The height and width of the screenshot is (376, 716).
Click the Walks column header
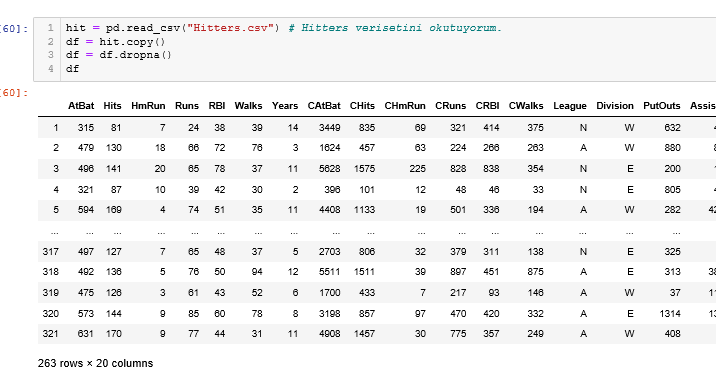coord(248,106)
